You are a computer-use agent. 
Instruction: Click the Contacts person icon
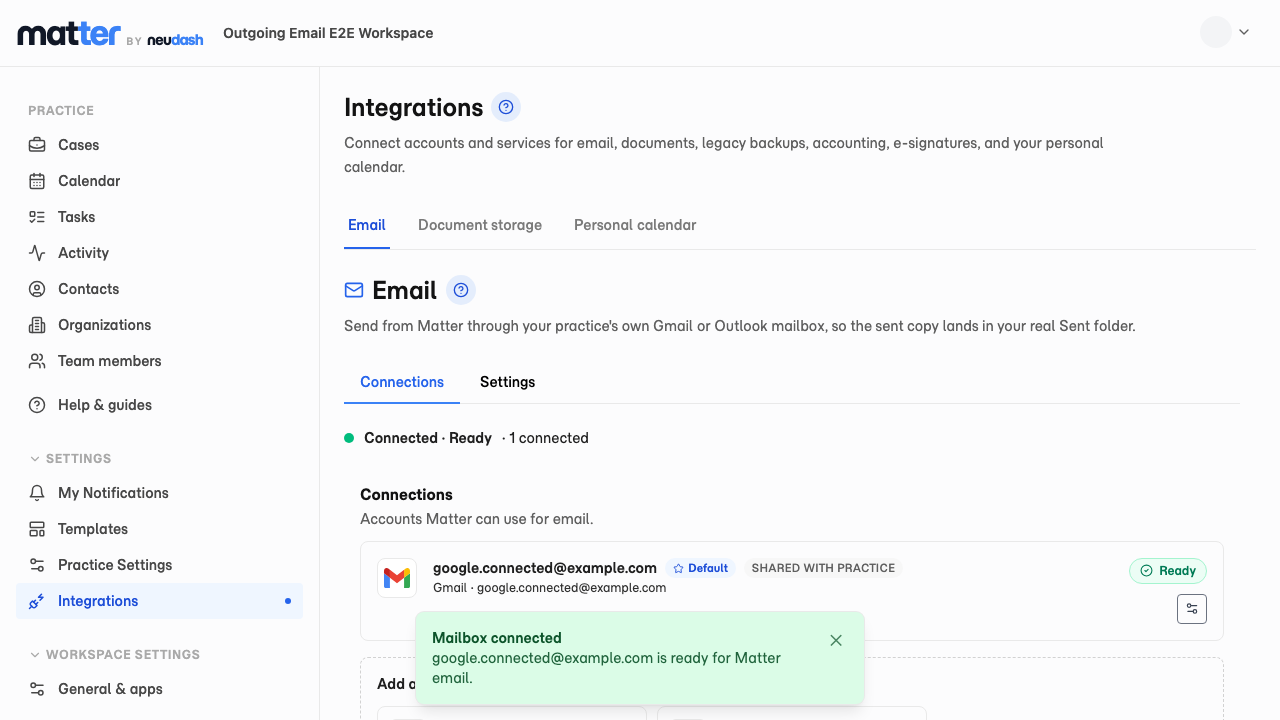pyautogui.click(x=37, y=289)
